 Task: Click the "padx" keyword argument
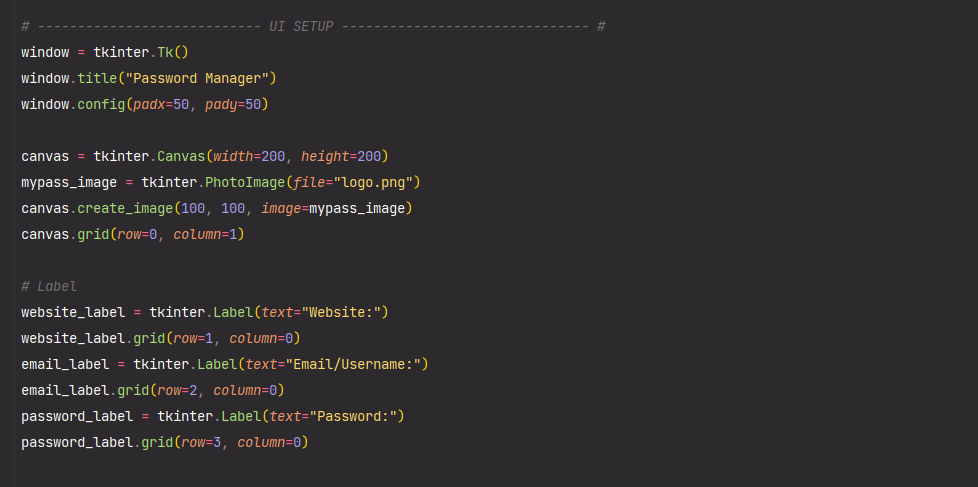tap(149, 104)
